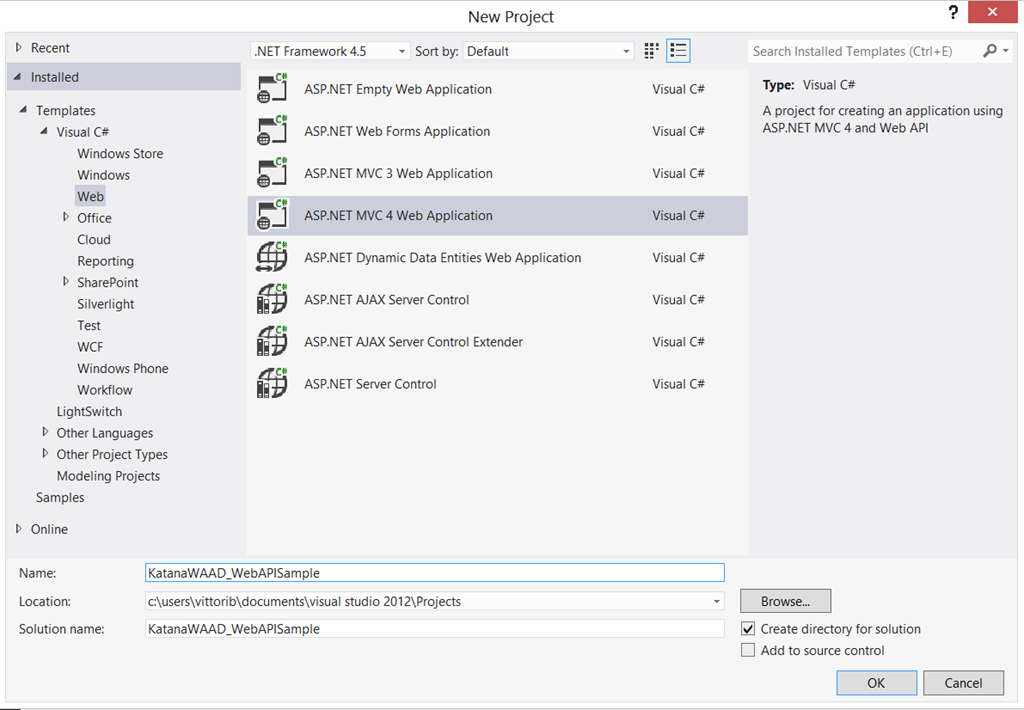1024x710 pixels.
Task: Click the Cancel button
Action: point(963,683)
